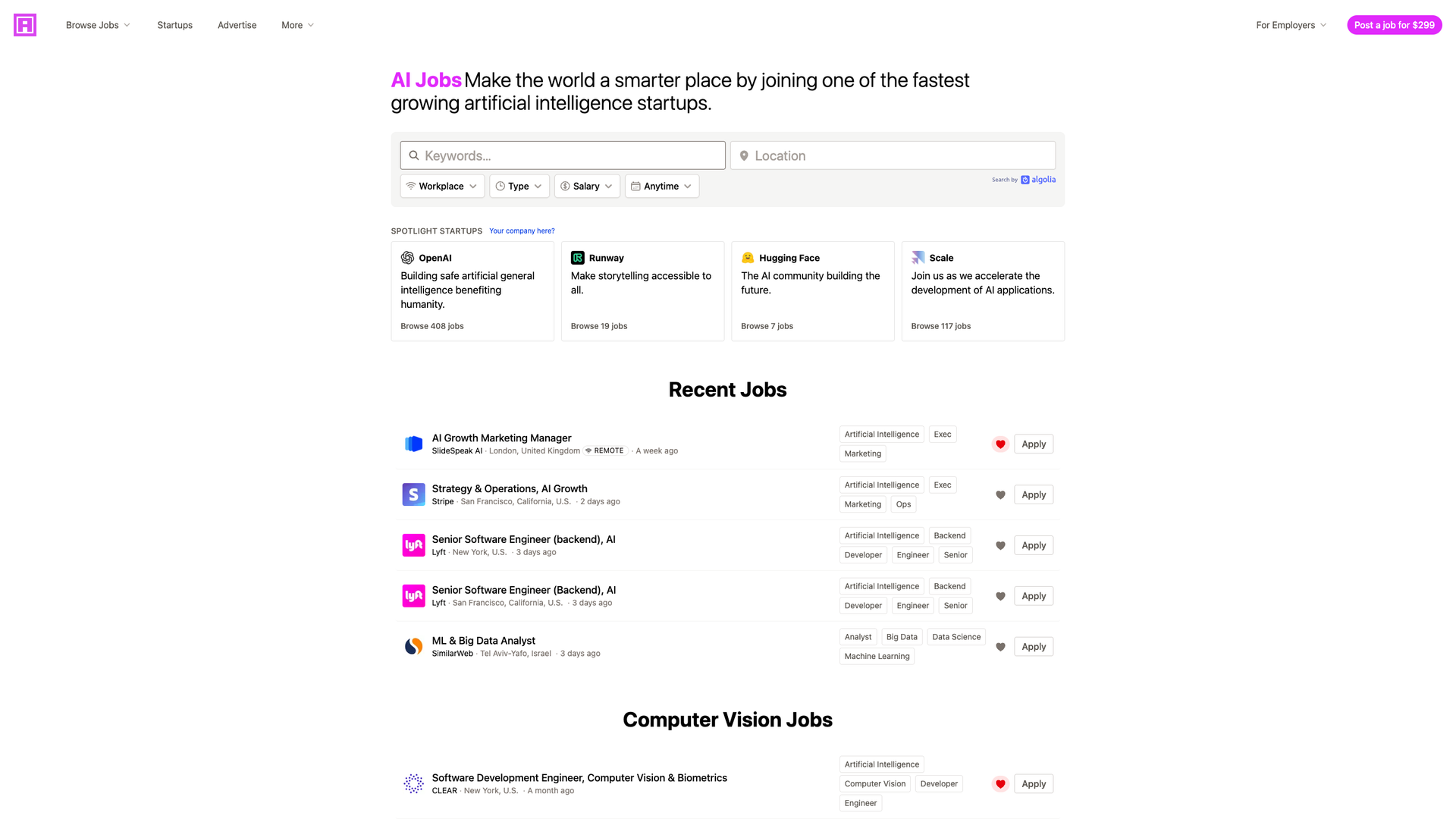This screenshot has width=1456, height=819.
Task: Click the Keywords search input field
Action: 563,155
